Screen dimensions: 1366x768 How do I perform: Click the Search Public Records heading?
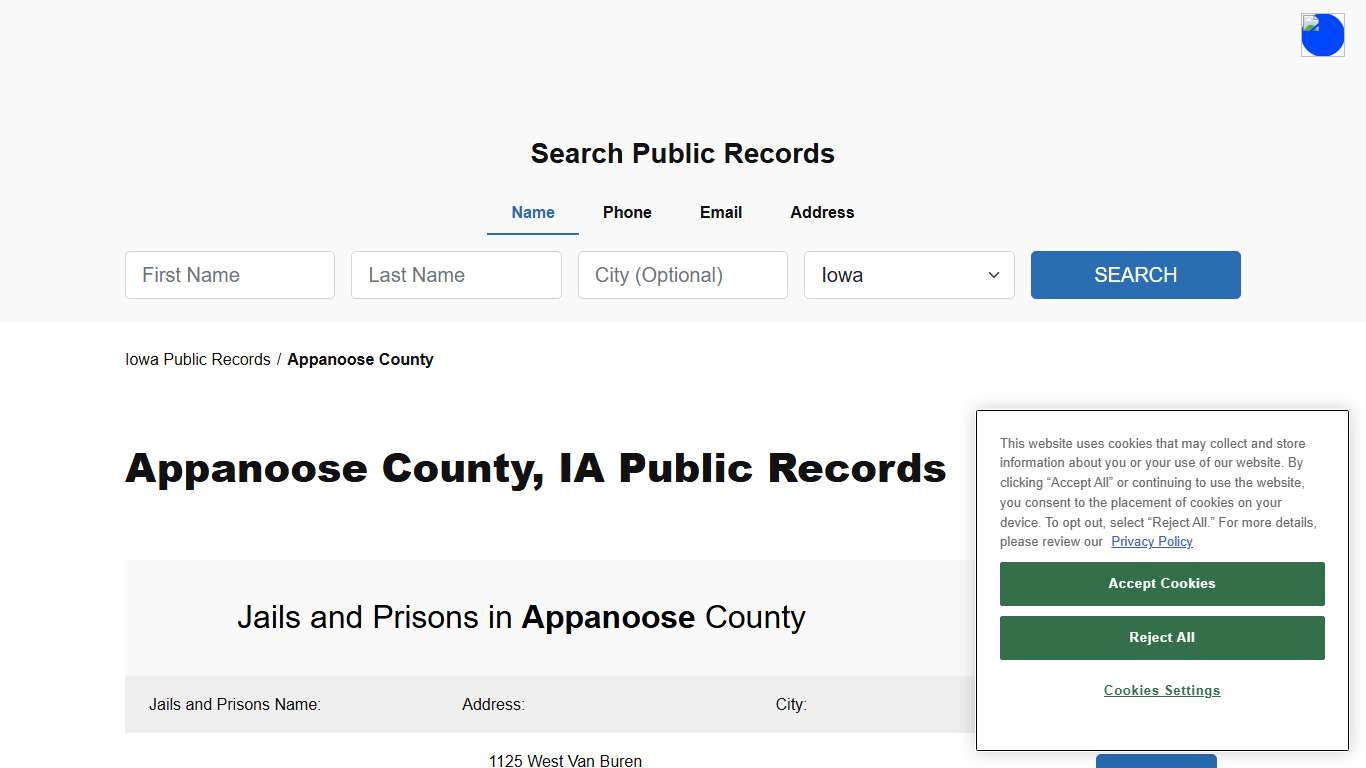point(682,153)
